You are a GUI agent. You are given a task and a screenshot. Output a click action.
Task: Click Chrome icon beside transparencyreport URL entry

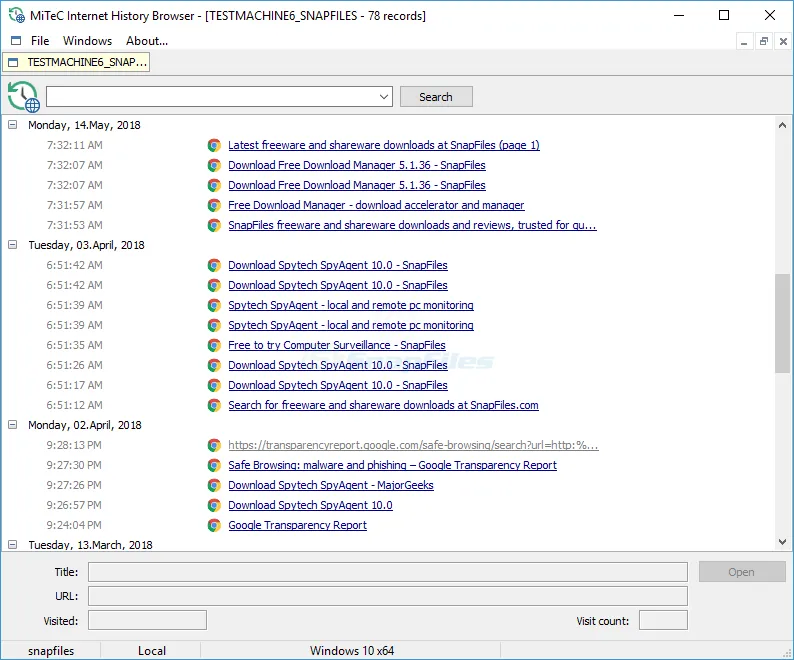click(214, 445)
